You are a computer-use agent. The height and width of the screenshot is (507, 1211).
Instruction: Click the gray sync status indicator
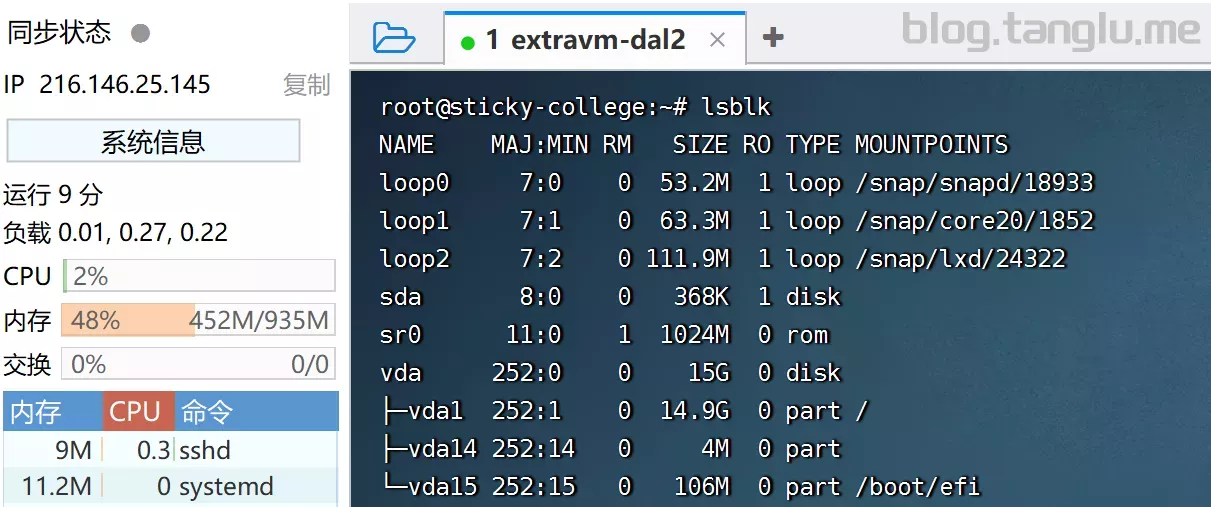click(141, 33)
